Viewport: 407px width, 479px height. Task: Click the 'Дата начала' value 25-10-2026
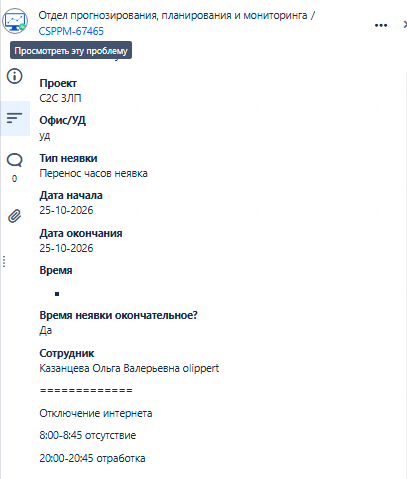click(x=66, y=210)
